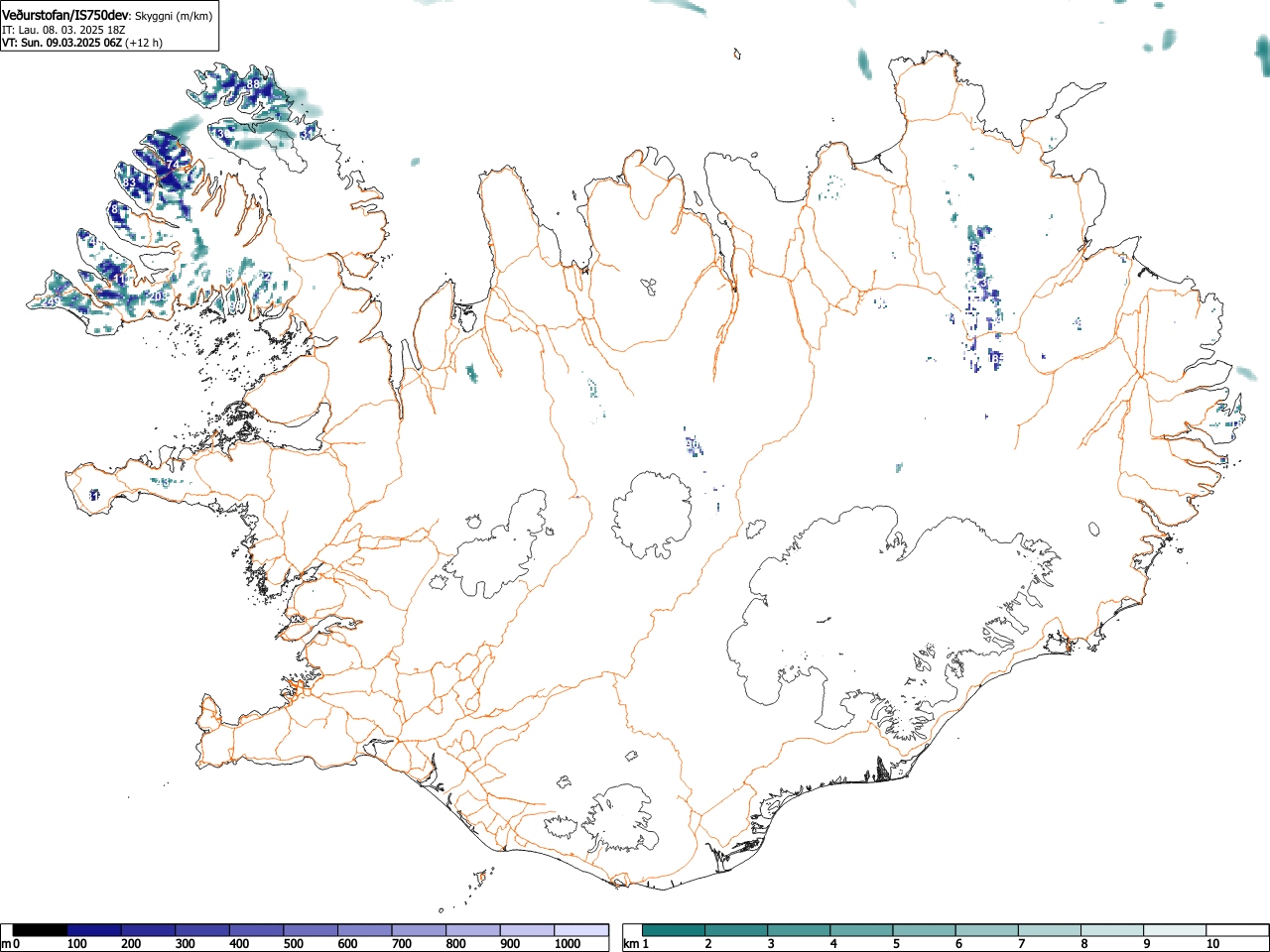Select the 500–600 m legend color segment
Viewport: 1270px width, 952px height.
(x=311, y=930)
